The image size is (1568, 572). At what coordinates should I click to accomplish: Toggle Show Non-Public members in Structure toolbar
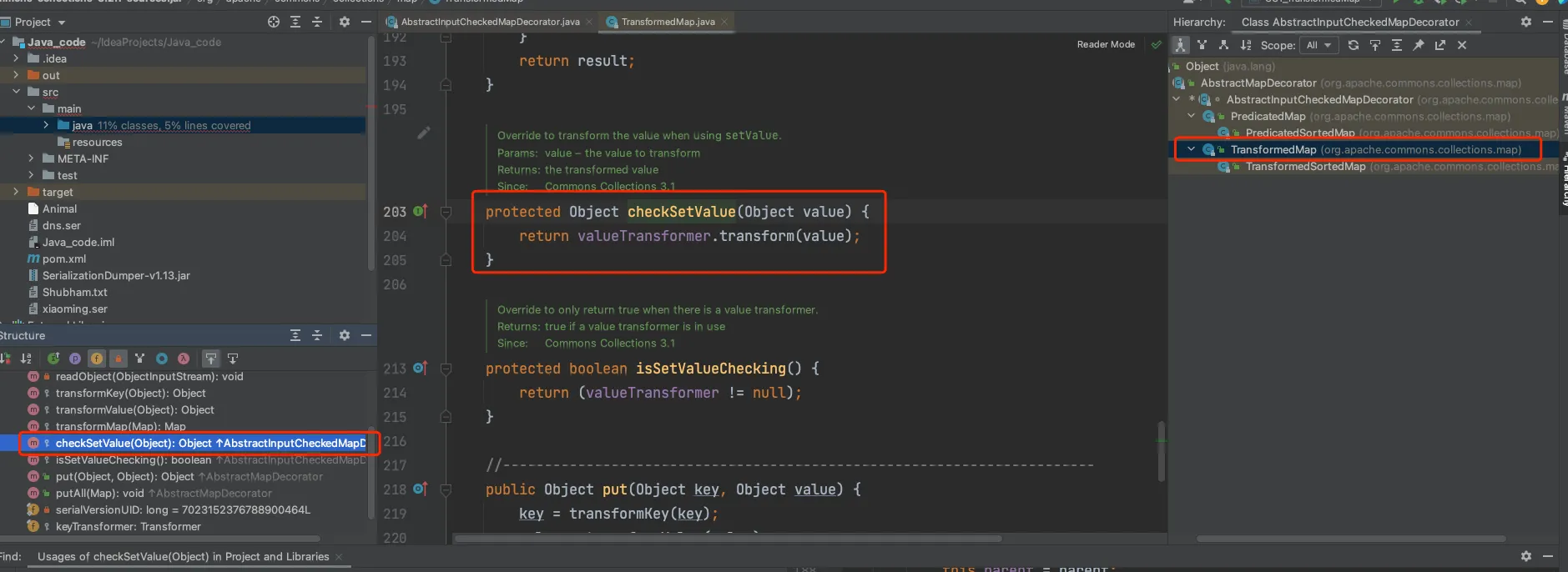[x=118, y=359]
